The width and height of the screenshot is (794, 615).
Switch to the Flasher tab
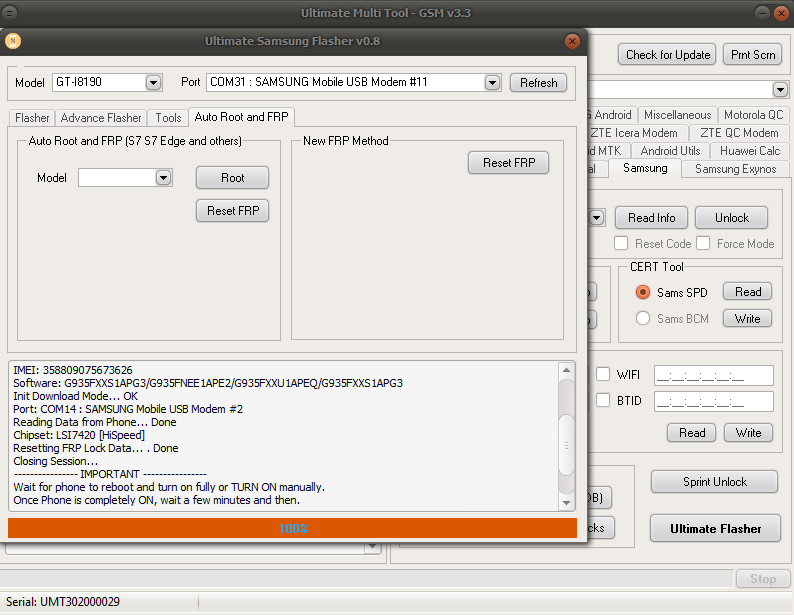click(x=32, y=118)
